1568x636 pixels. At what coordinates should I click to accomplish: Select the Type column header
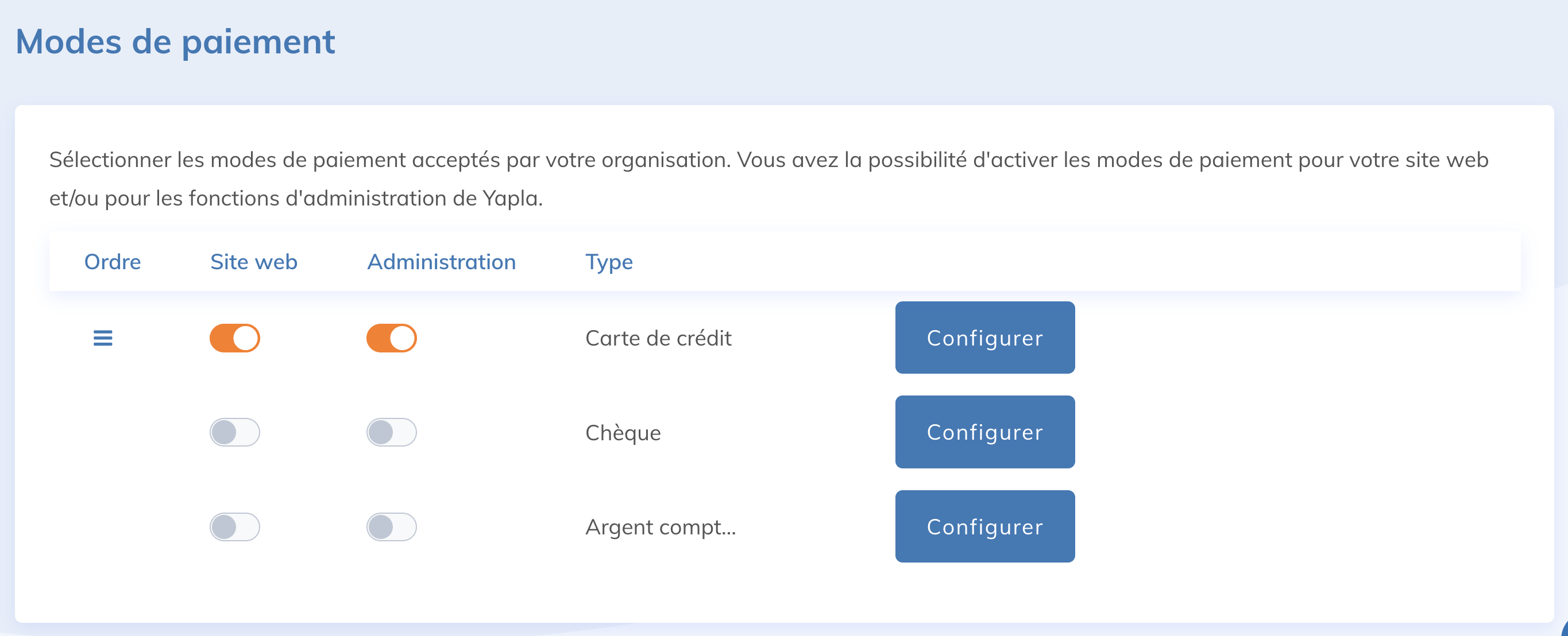(609, 262)
